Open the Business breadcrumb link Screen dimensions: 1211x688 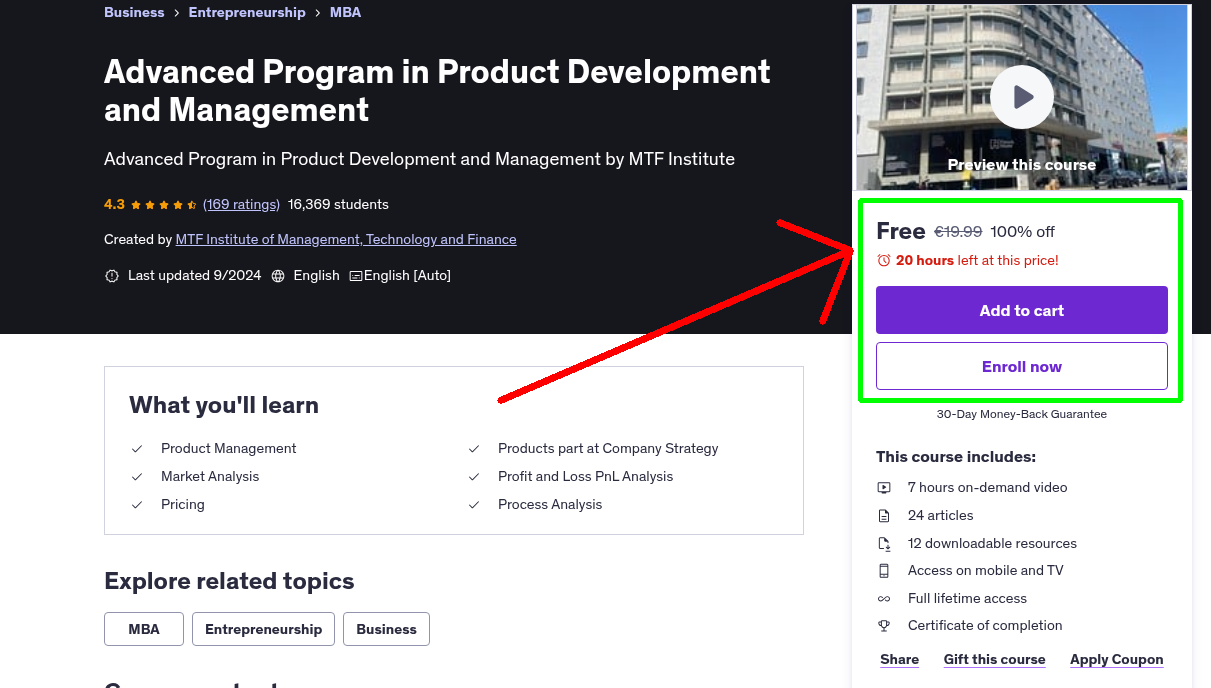134,12
